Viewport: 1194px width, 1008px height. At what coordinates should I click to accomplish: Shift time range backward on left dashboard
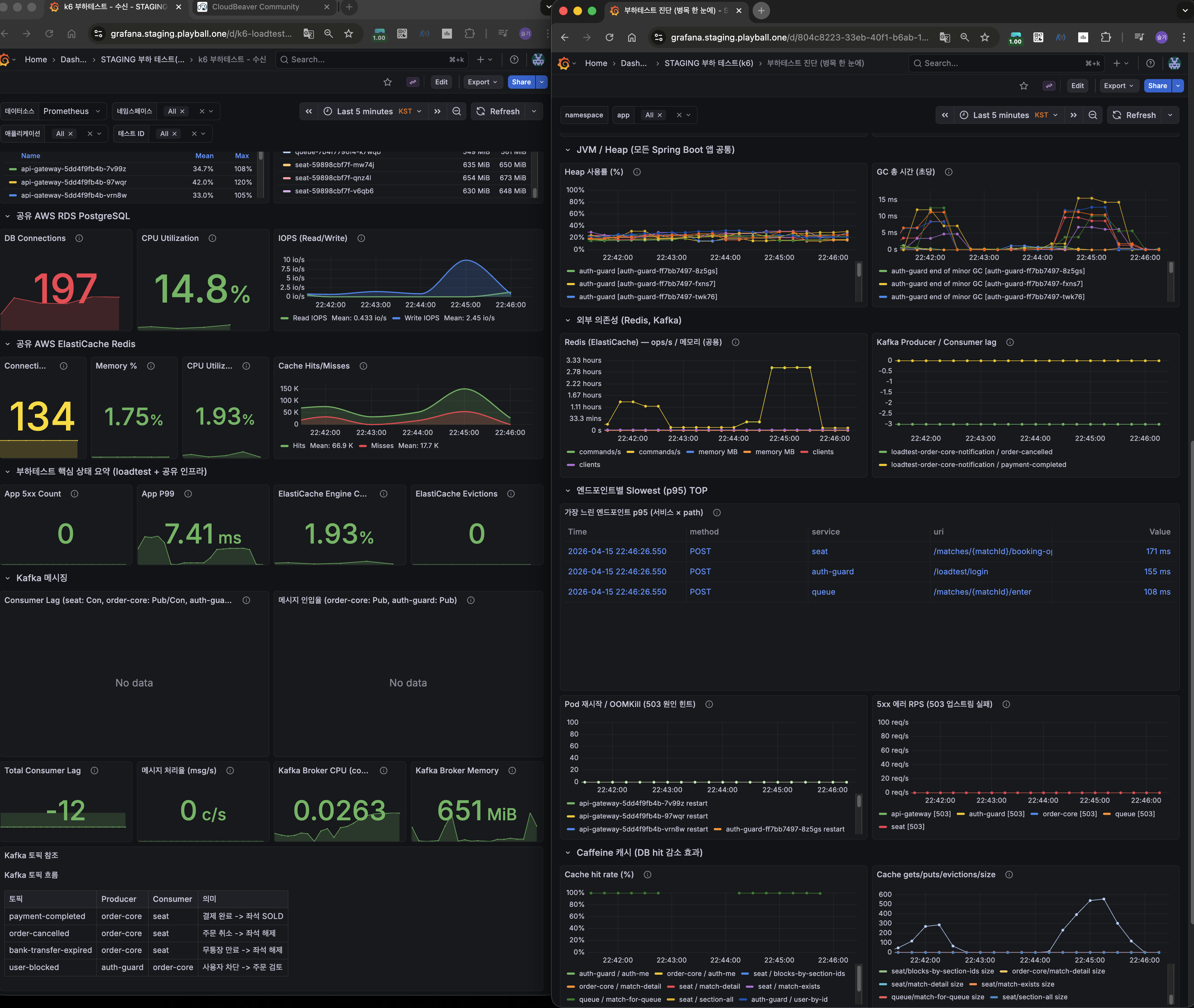pyautogui.click(x=308, y=111)
